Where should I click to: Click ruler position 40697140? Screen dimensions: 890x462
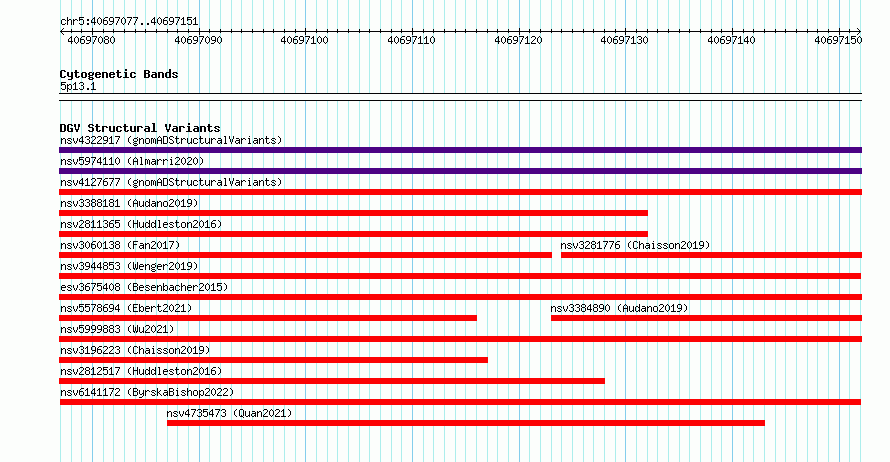(731, 40)
